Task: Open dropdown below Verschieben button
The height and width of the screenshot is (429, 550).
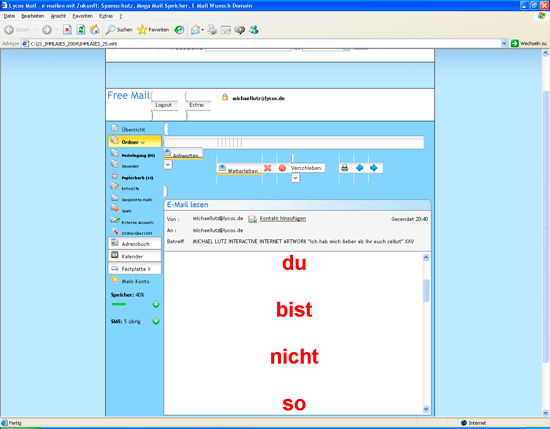Action: [x=295, y=178]
